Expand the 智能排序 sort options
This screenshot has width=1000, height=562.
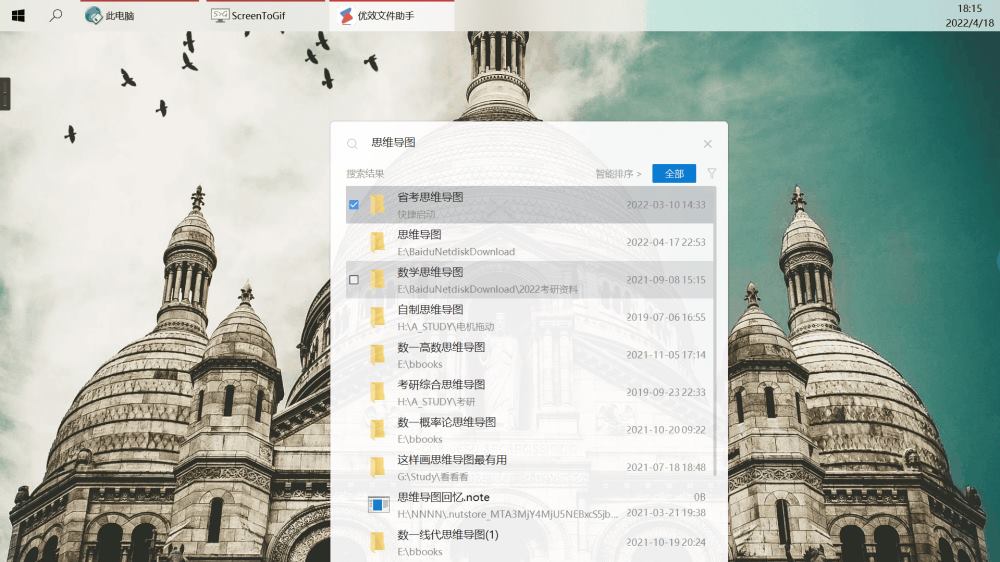coord(618,174)
